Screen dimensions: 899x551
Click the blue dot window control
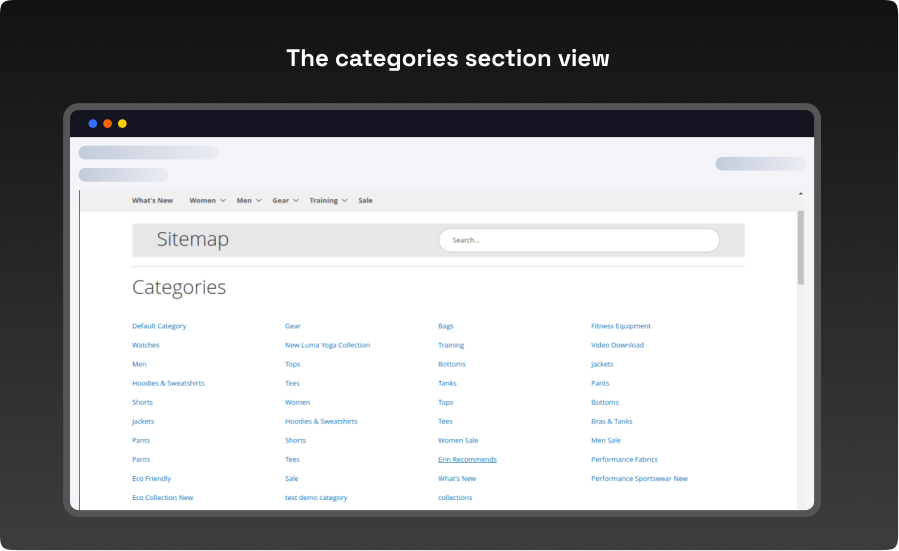point(93,124)
